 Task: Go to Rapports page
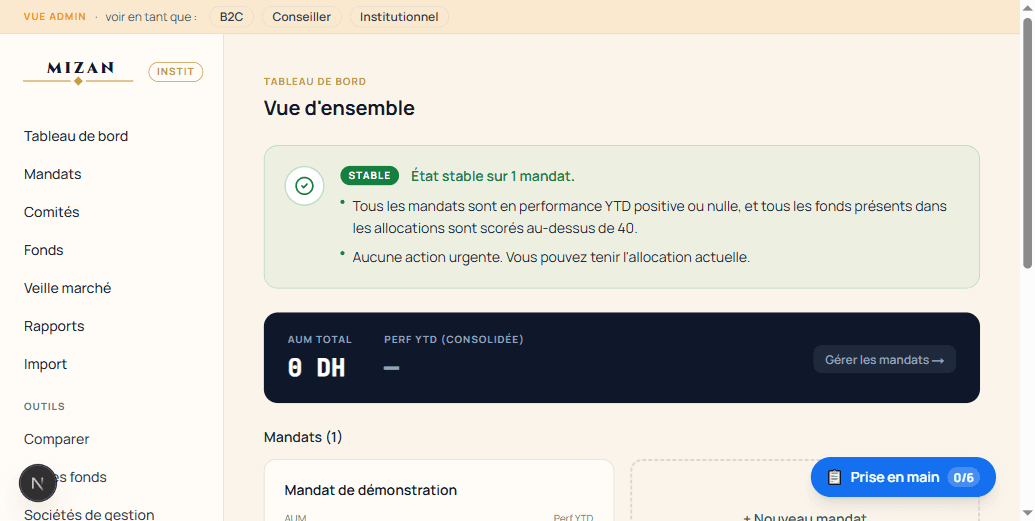click(x=54, y=326)
